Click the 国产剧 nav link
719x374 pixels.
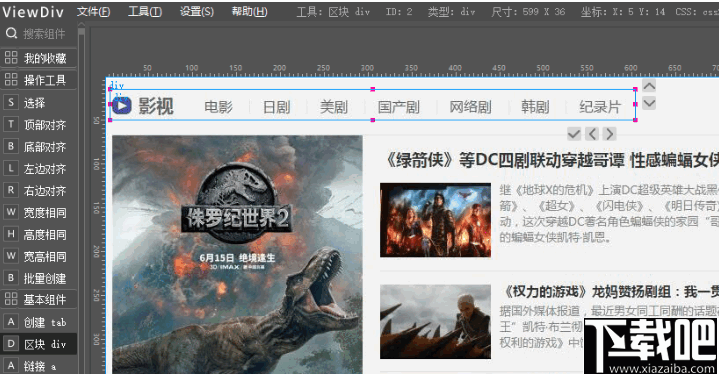pyautogui.click(x=398, y=107)
